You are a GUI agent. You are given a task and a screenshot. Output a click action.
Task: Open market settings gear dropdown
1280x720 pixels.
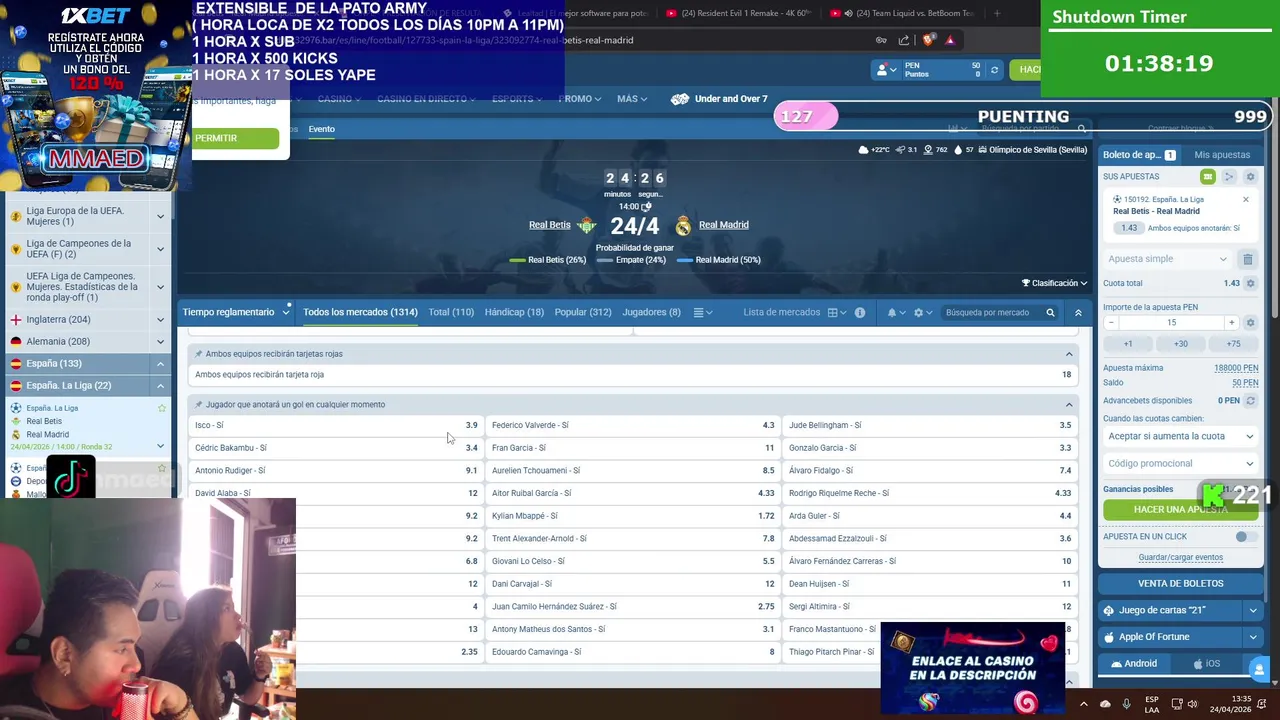pyautogui.click(x=923, y=313)
